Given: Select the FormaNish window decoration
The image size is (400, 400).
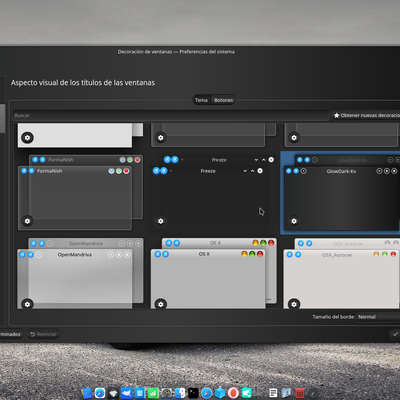Looking at the screenshot, I should click(x=80, y=193).
